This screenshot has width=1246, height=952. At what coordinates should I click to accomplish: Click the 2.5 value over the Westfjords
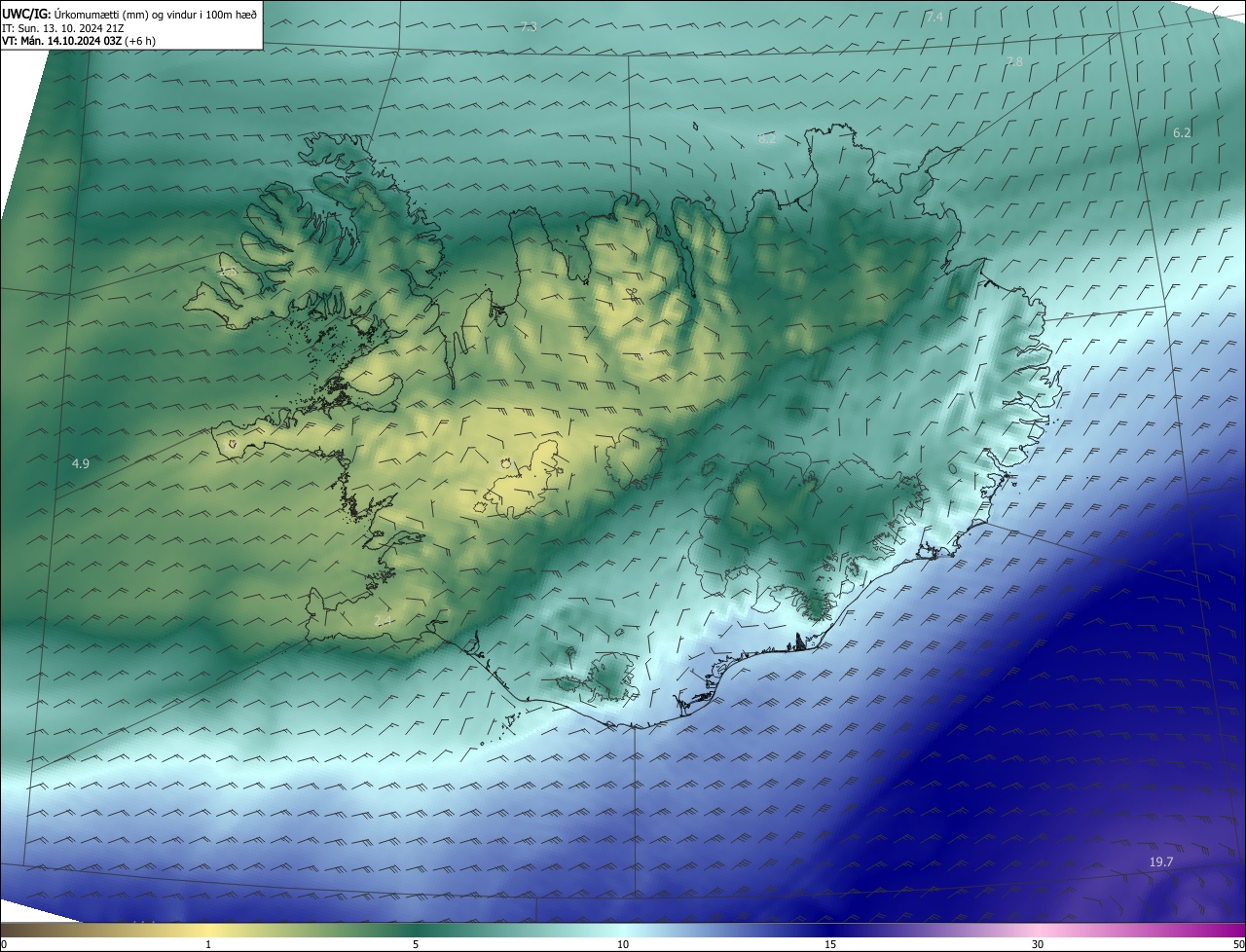(x=229, y=273)
